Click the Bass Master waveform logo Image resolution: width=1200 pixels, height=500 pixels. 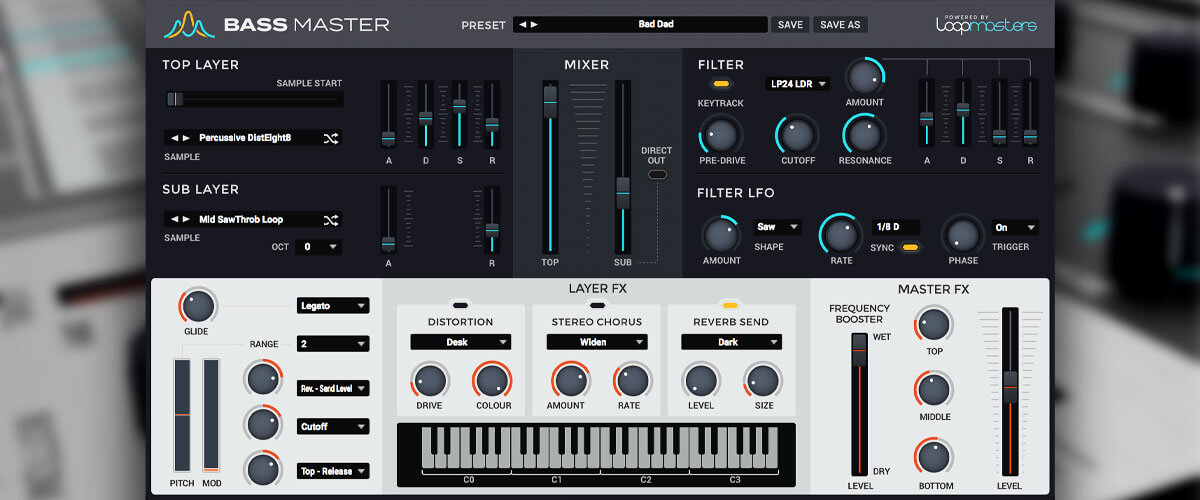coord(188,24)
